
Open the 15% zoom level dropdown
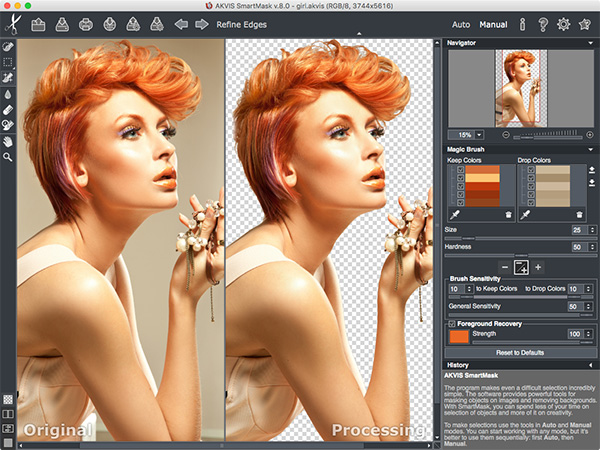[478, 134]
